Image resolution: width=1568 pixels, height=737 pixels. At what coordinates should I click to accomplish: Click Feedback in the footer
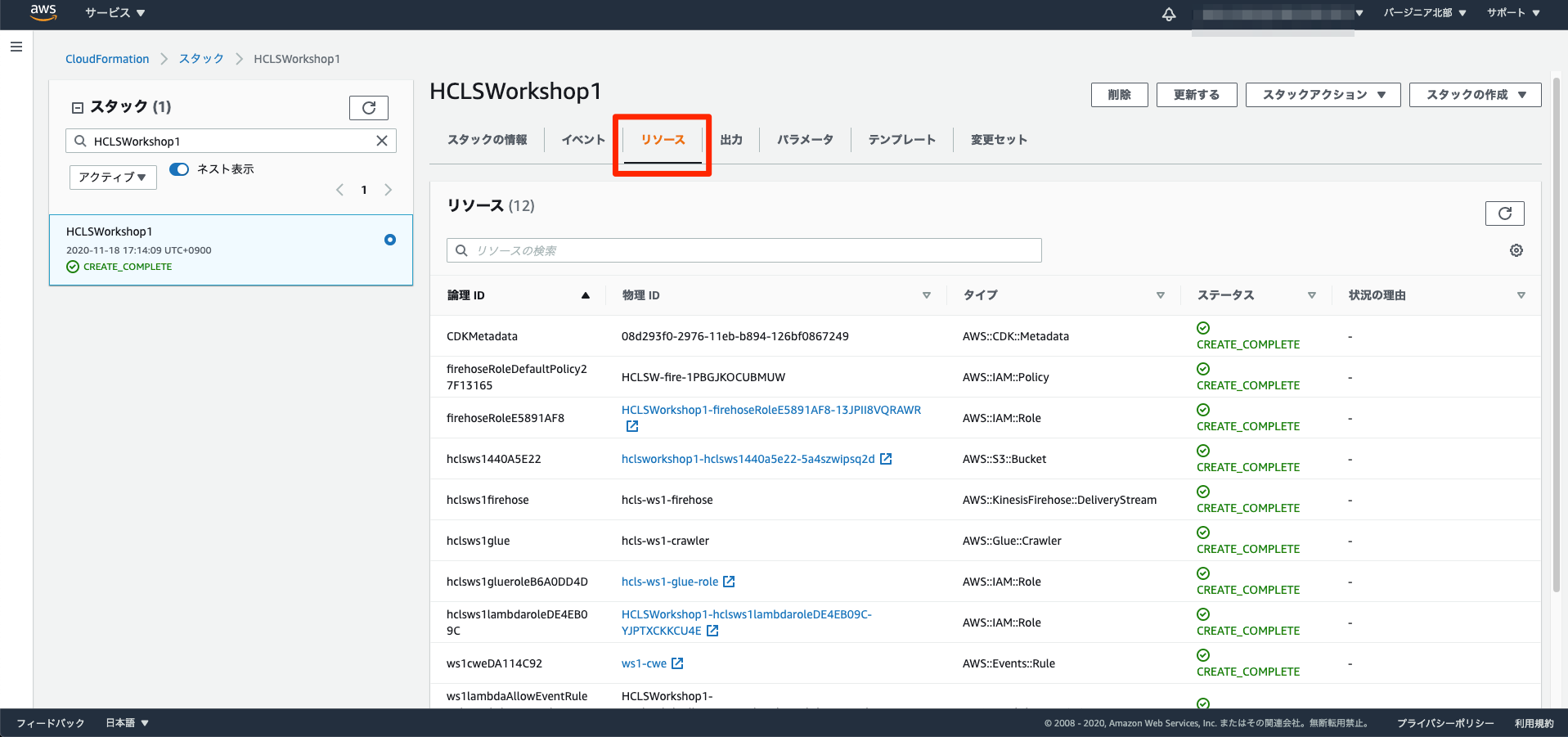(51, 723)
